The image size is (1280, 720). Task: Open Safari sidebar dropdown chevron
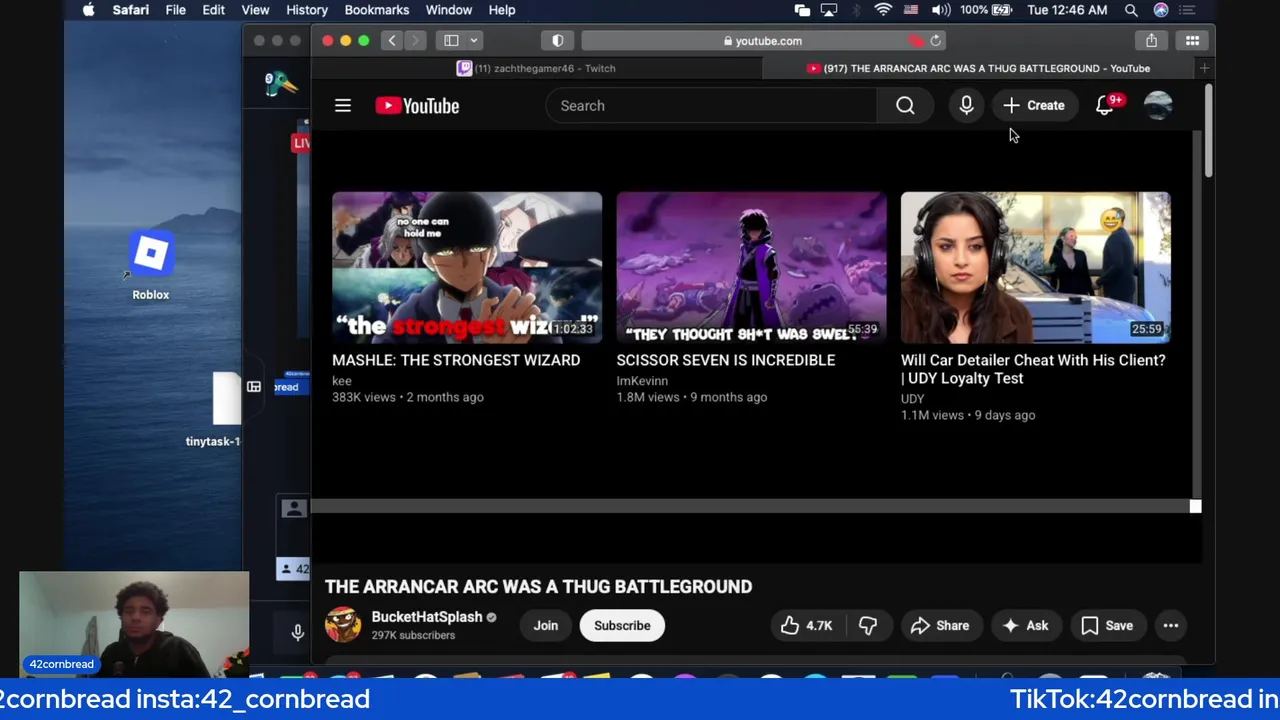click(474, 41)
